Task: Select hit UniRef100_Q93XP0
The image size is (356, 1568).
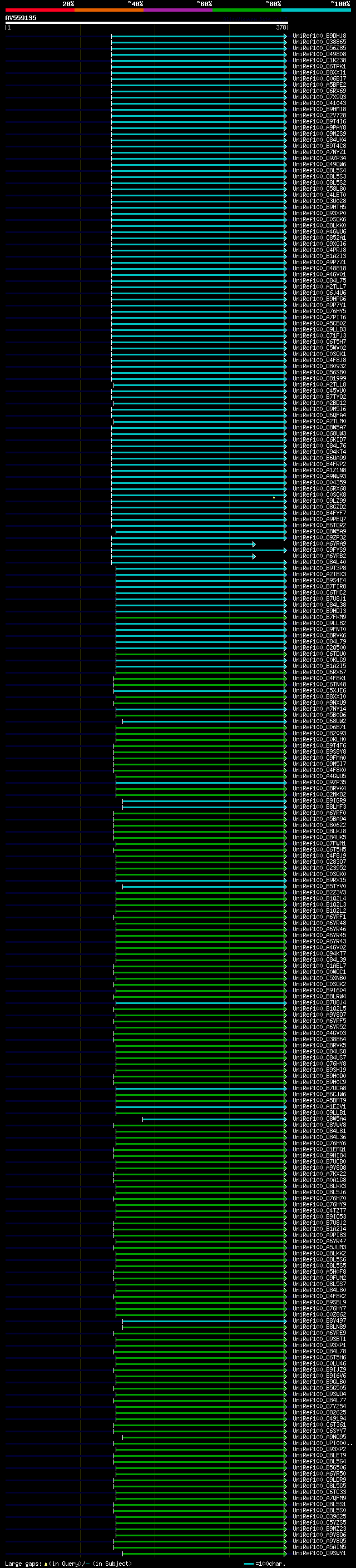Action: click(x=319, y=214)
